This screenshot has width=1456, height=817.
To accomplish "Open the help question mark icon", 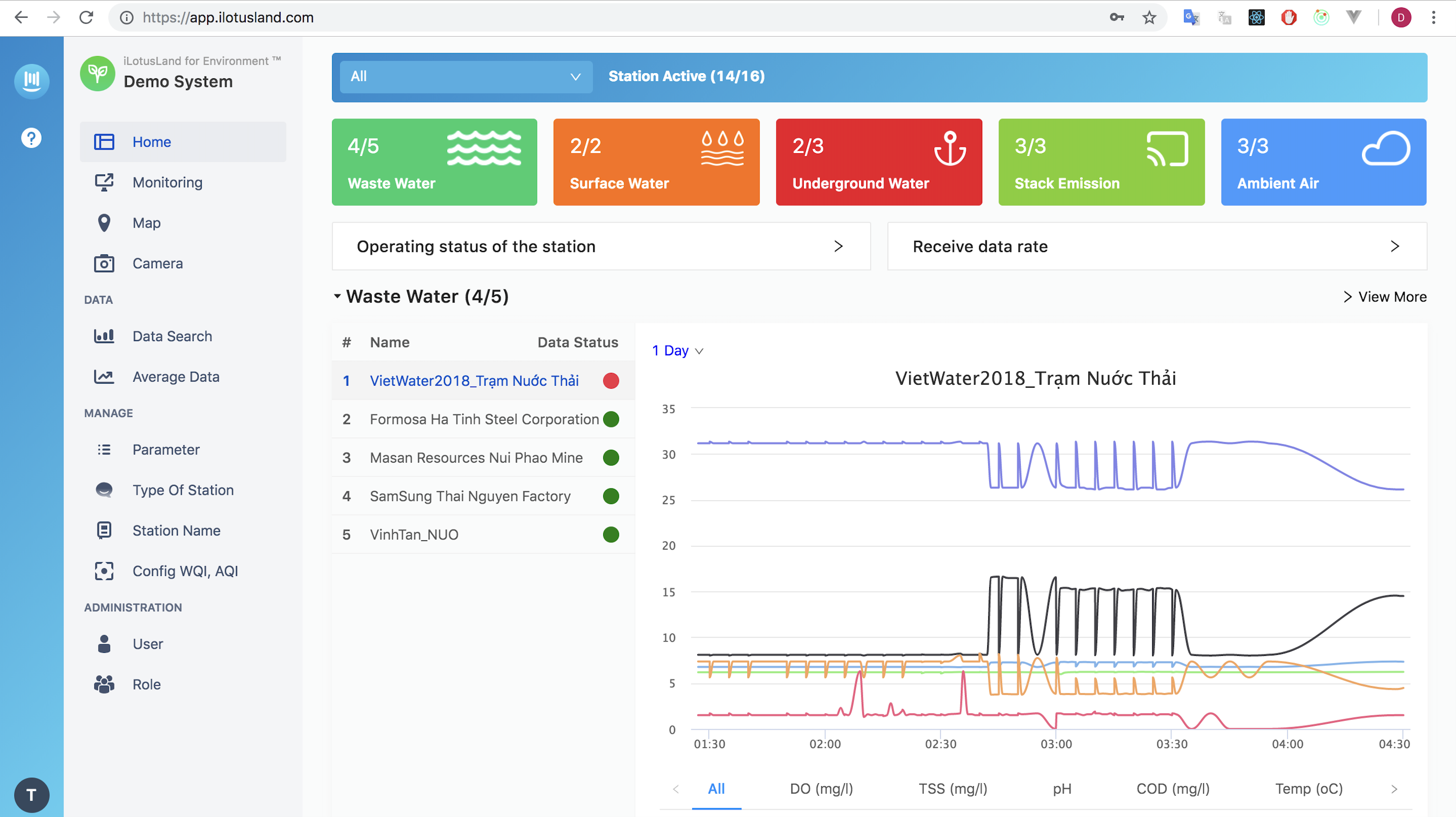I will [x=32, y=138].
